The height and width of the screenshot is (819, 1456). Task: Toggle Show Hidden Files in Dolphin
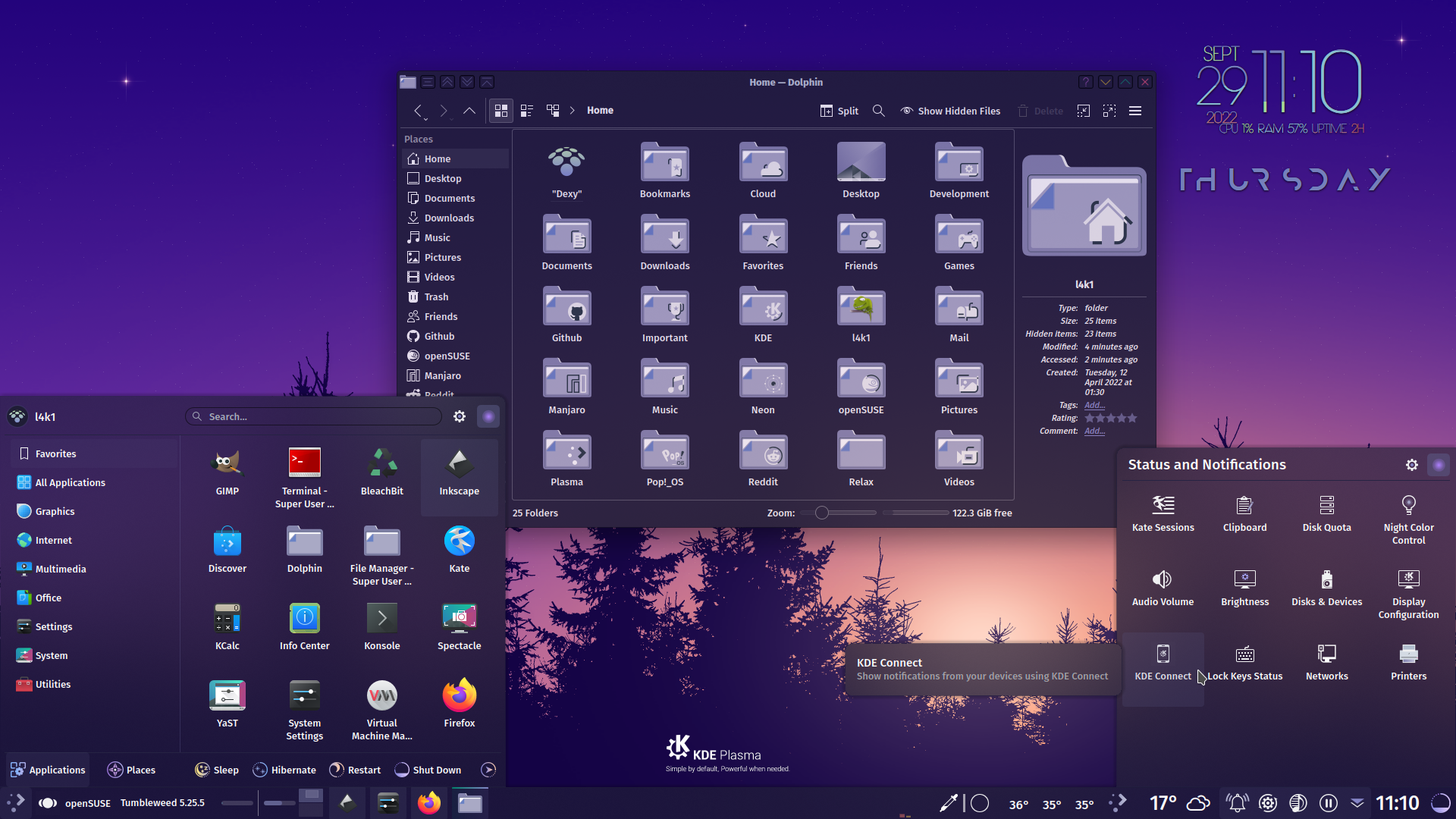pyautogui.click(x=949, y=111)
